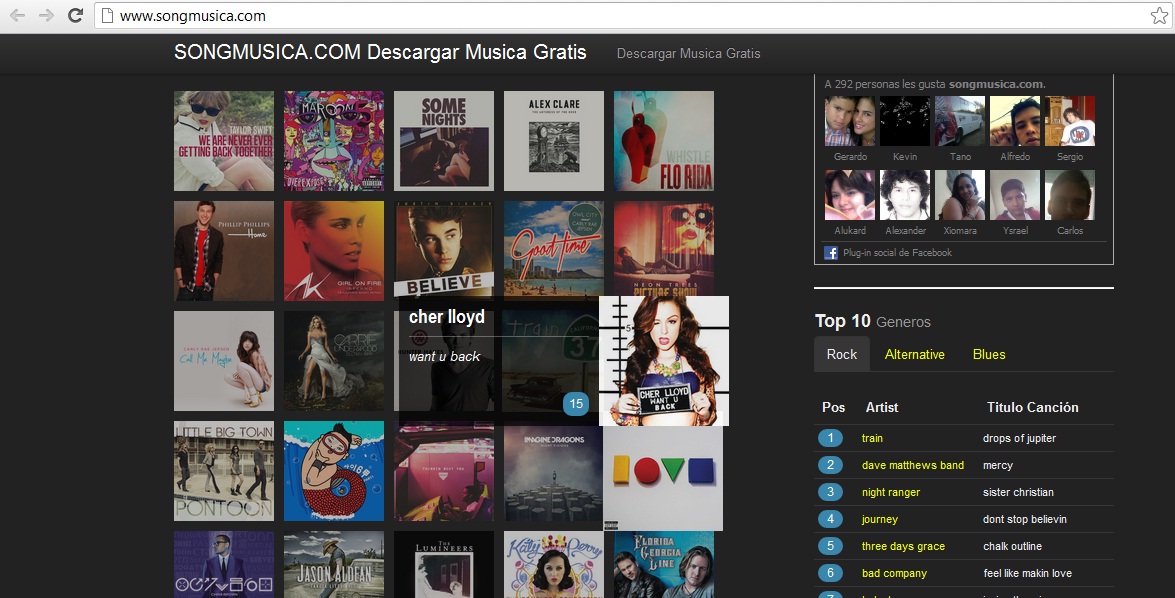Screen dimensions: 1175x598
Task: Open Carly Rae Jepsen Call Me Maybe cover
Action: [x=224, y=361]
